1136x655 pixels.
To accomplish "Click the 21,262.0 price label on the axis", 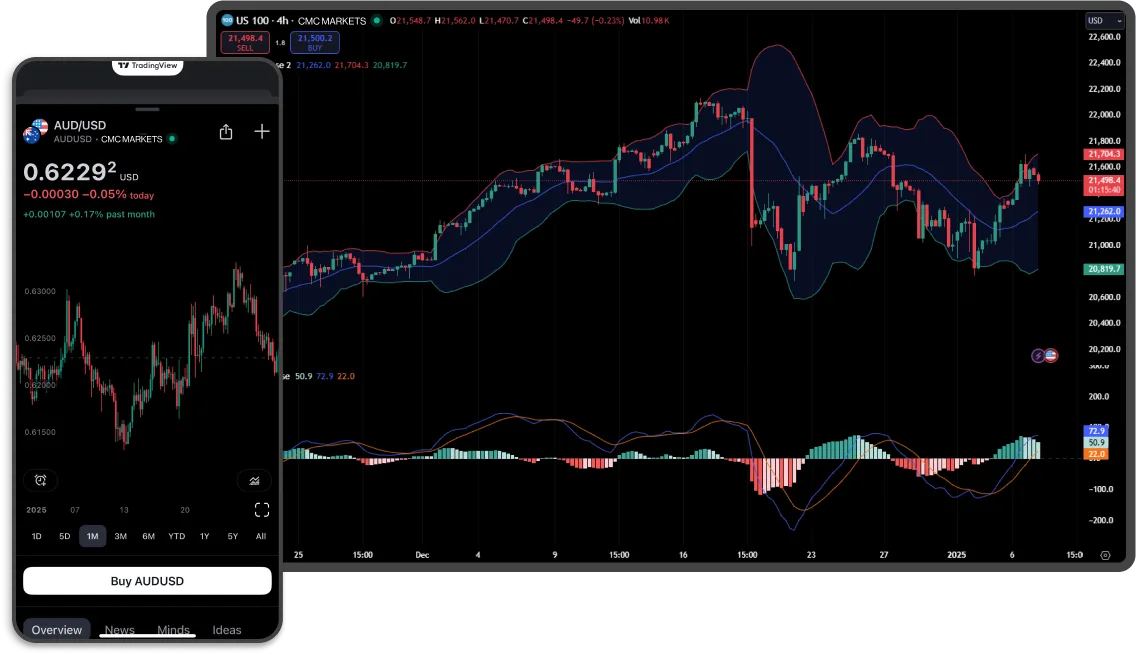I will pos(1104,211).
